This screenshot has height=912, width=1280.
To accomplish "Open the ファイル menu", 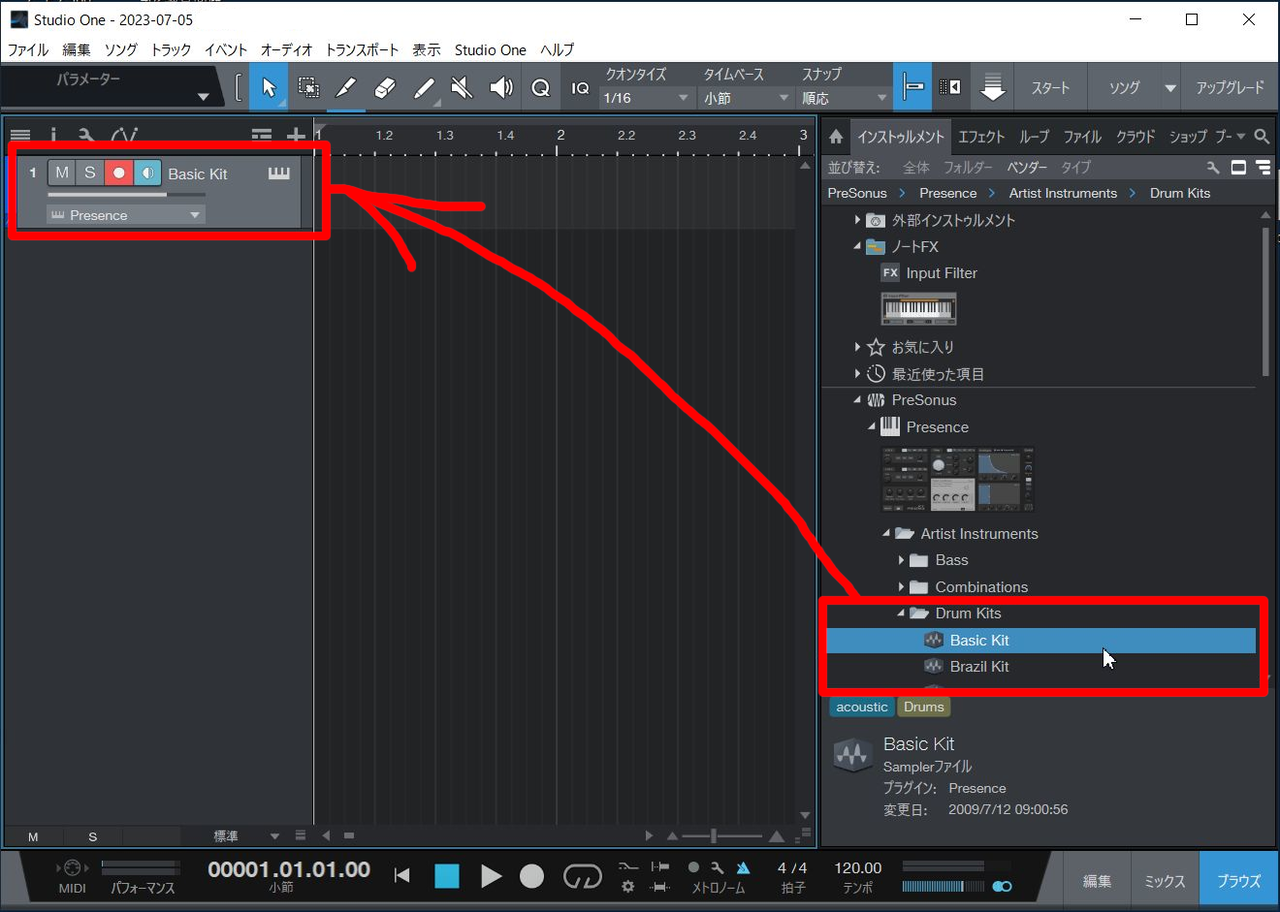I will pos(28,50).
